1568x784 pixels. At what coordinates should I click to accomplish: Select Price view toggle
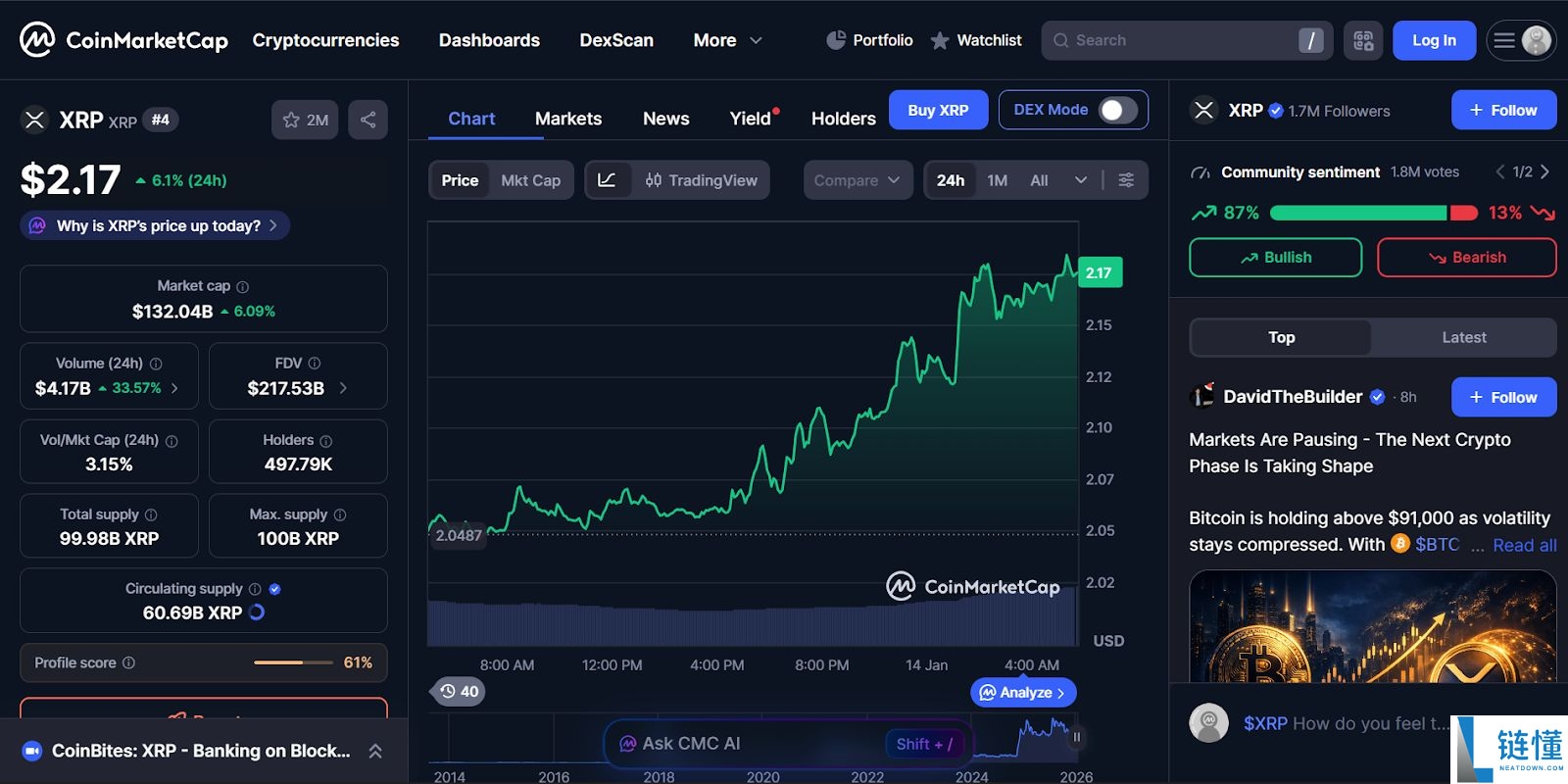[x=460, y=180]
